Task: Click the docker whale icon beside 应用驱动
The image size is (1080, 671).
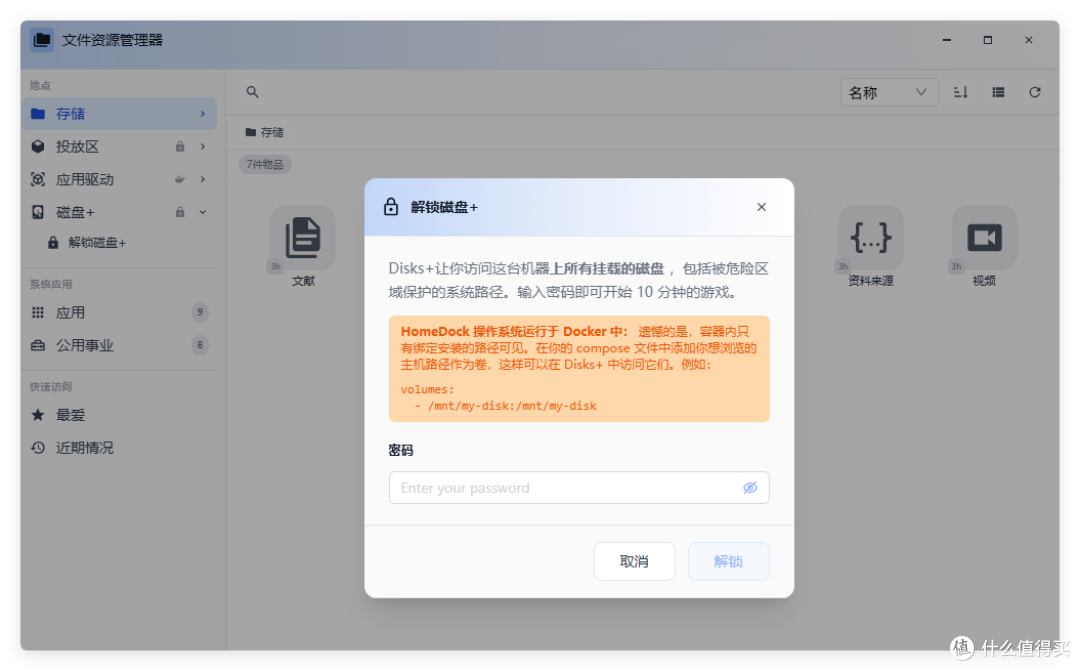Action: tap(180, 180)
